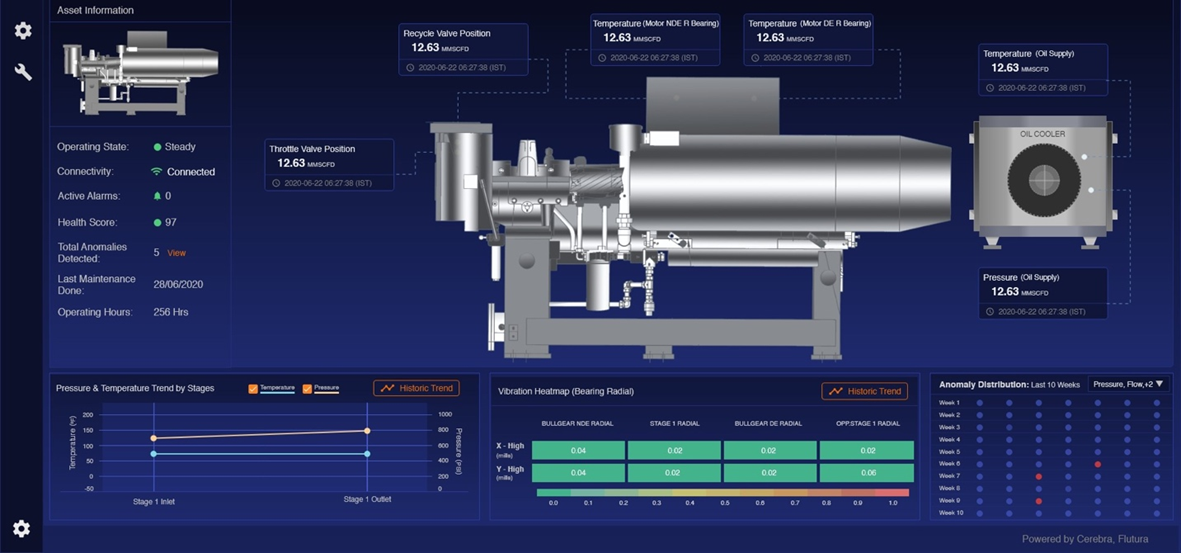Select the Throttle Valve Position card
1181x553 pixels.
329,164
